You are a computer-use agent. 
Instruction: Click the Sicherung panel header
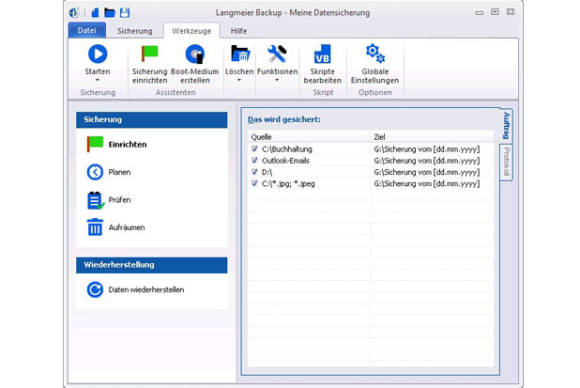point(152,120)
